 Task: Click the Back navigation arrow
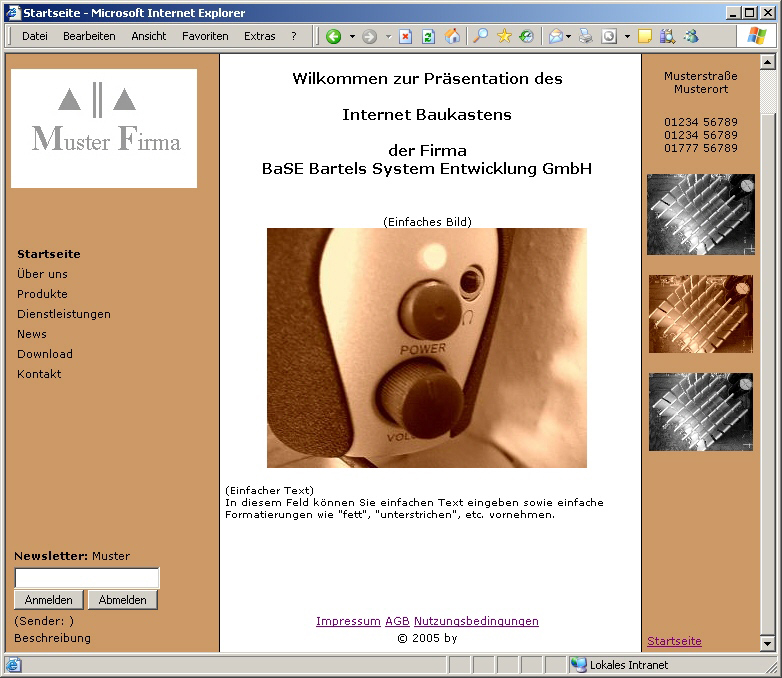pos(333,36)
